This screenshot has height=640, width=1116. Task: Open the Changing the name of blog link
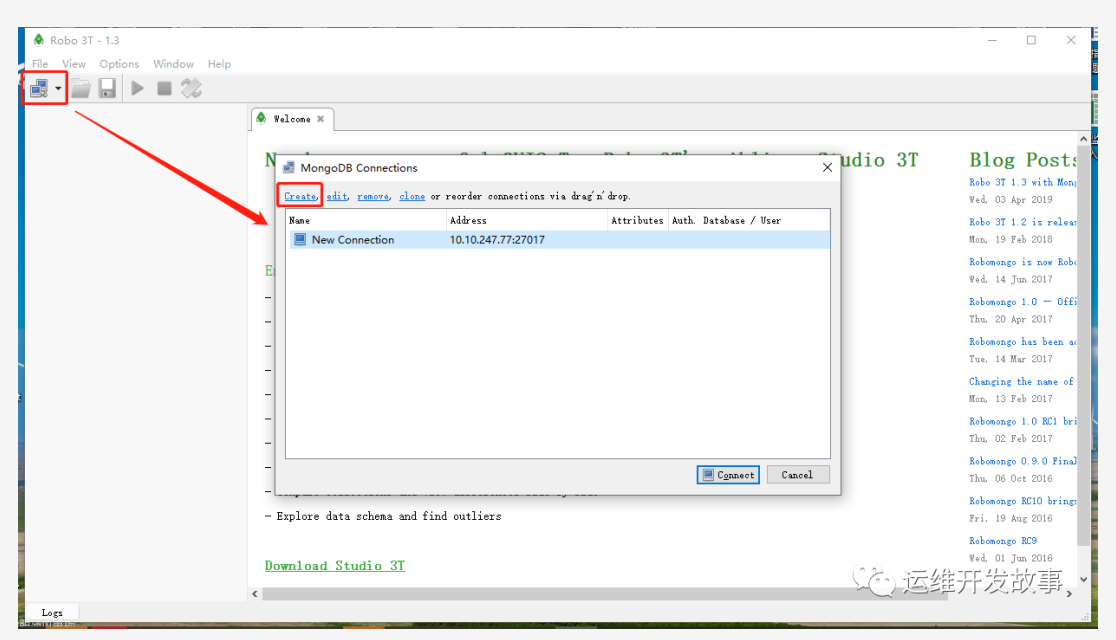coord(1021,382)
